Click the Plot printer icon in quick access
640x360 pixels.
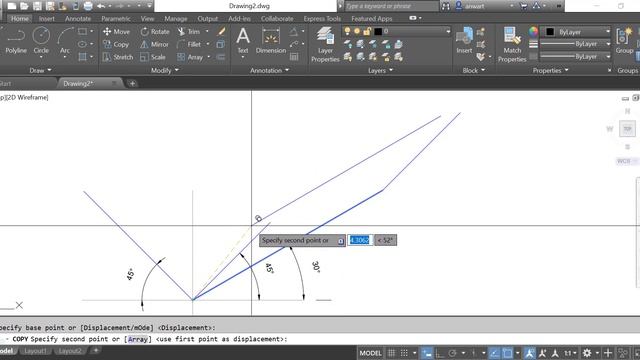88,6
